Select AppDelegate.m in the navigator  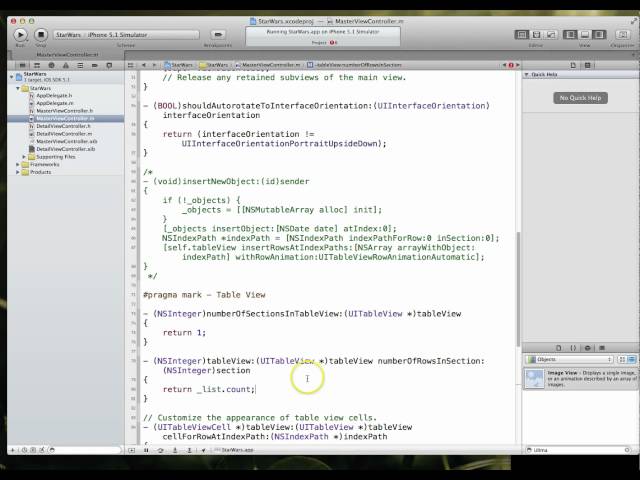coord(65,103)
